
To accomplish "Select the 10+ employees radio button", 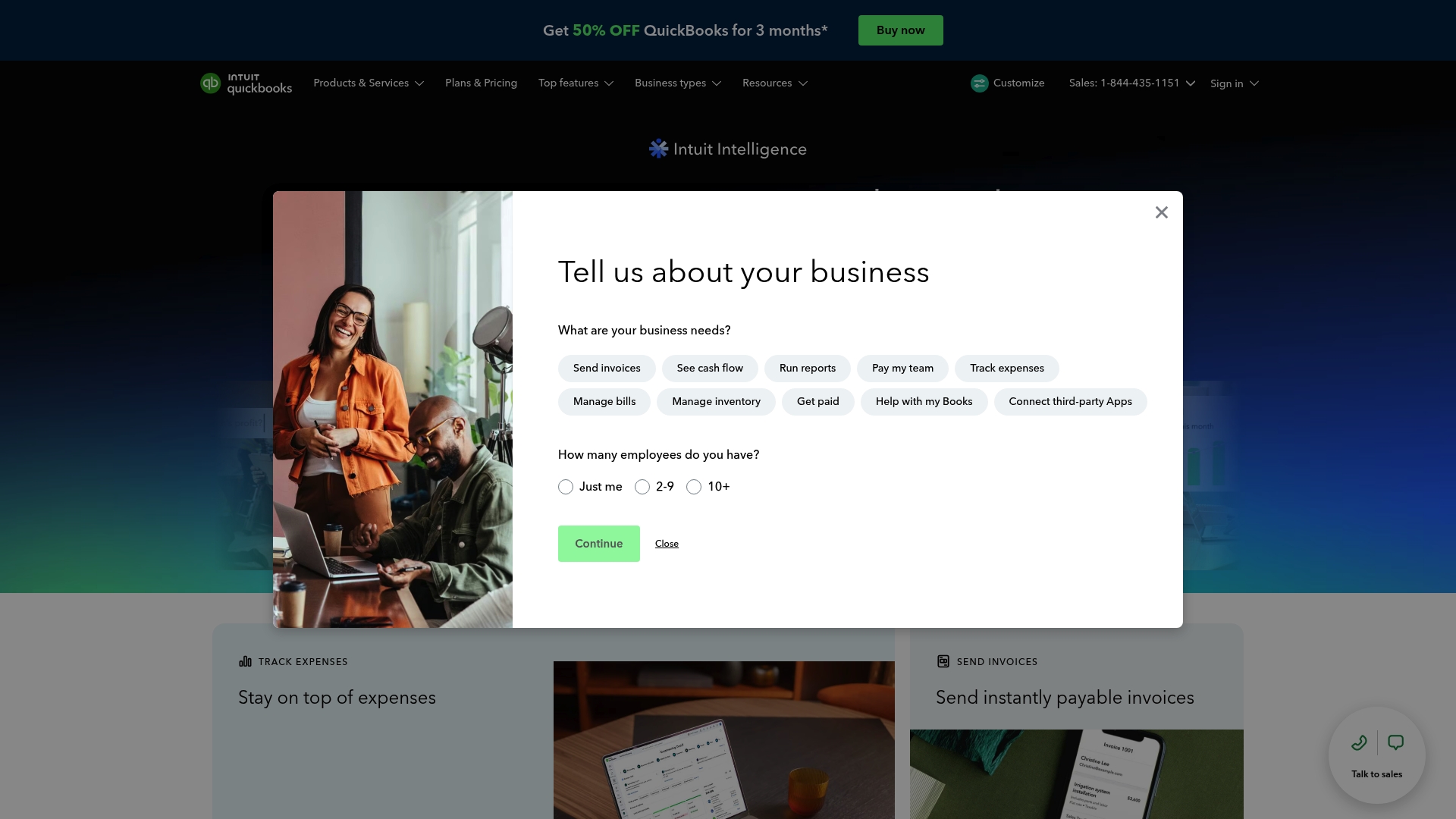I will [x=694, y=487].
